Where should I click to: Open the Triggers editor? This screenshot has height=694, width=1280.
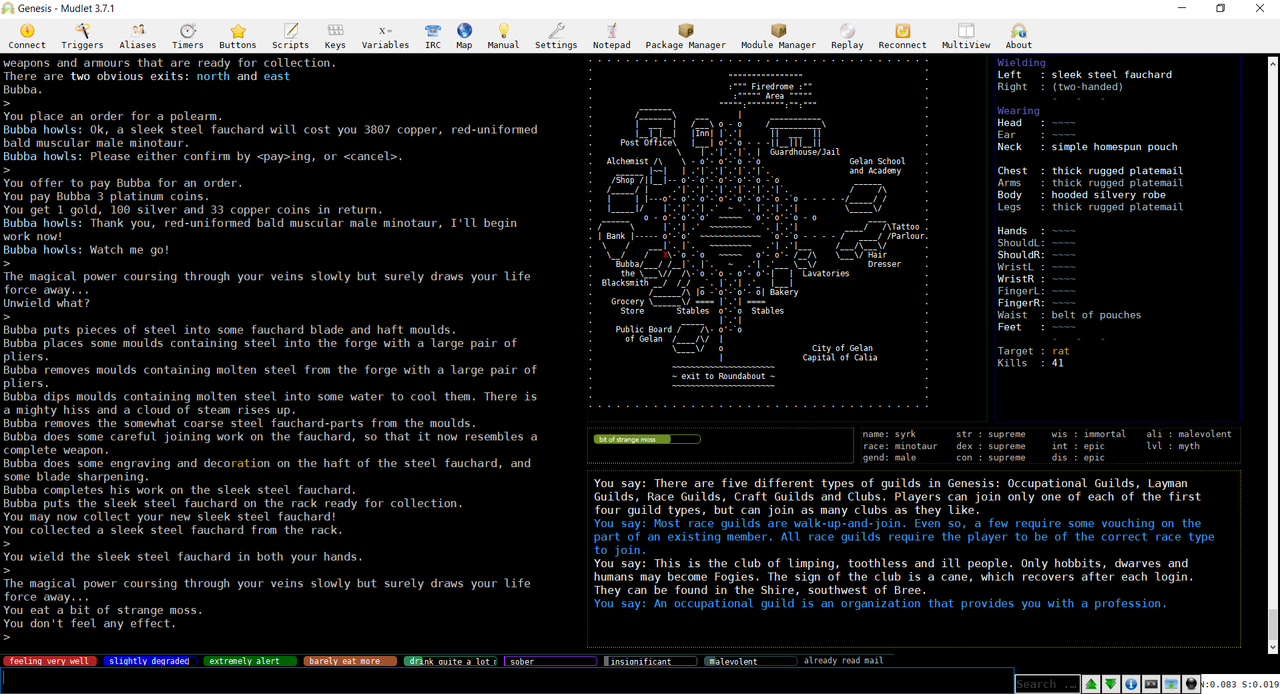[x=82, y=36]
